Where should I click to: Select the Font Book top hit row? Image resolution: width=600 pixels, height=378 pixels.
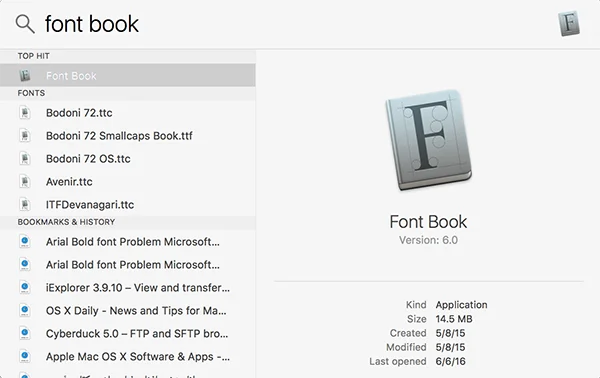click(128, 75)
